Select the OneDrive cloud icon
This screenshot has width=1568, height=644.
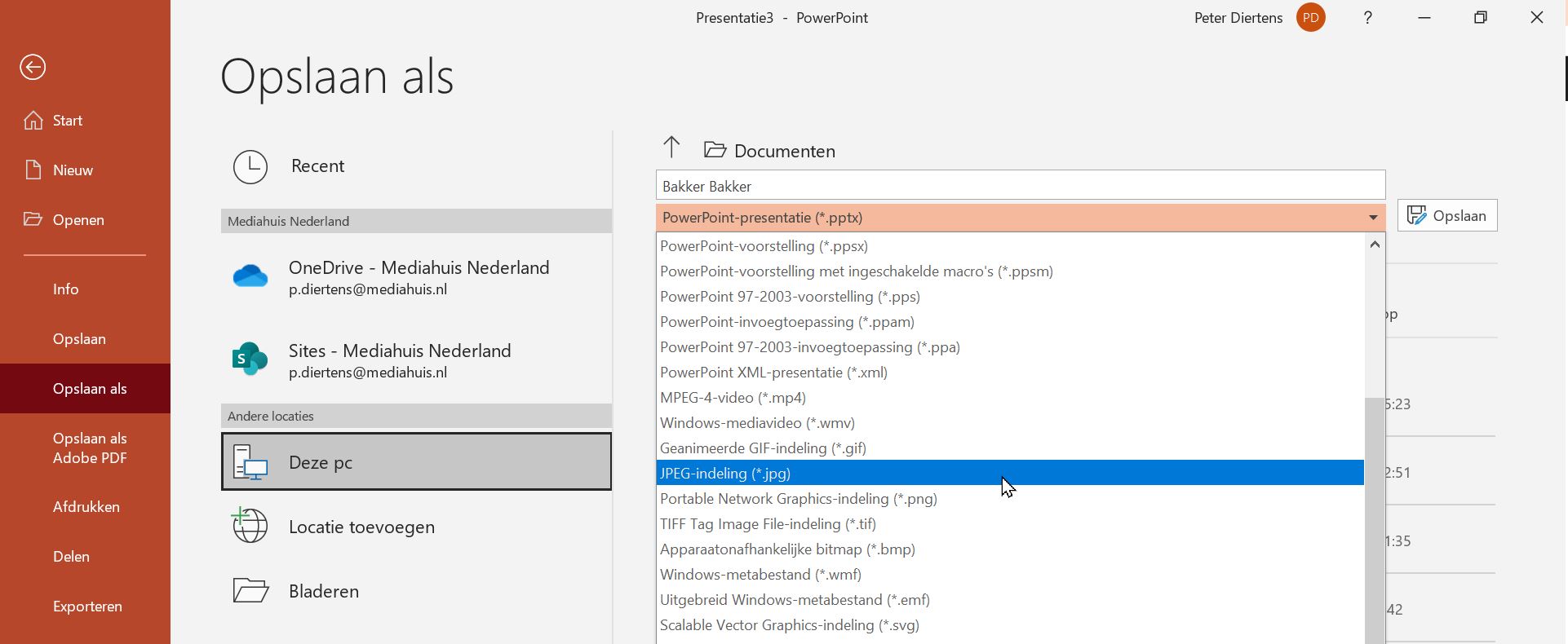(250, 277)
